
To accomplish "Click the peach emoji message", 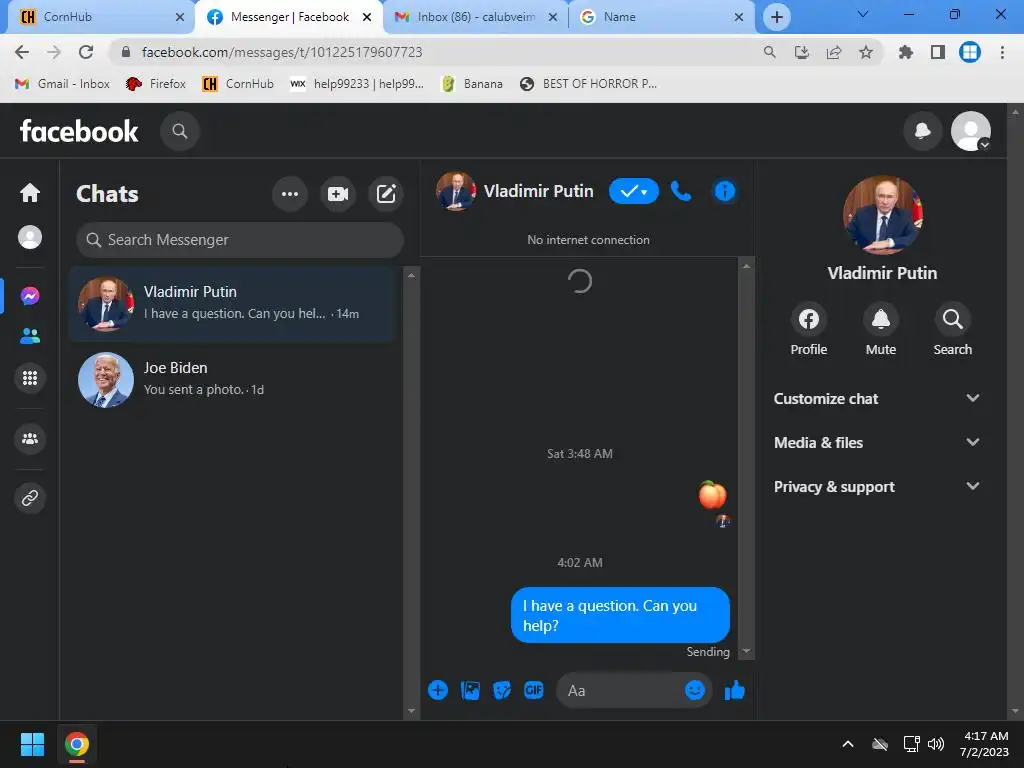I will pyautogui.click(x=712, y=494).
